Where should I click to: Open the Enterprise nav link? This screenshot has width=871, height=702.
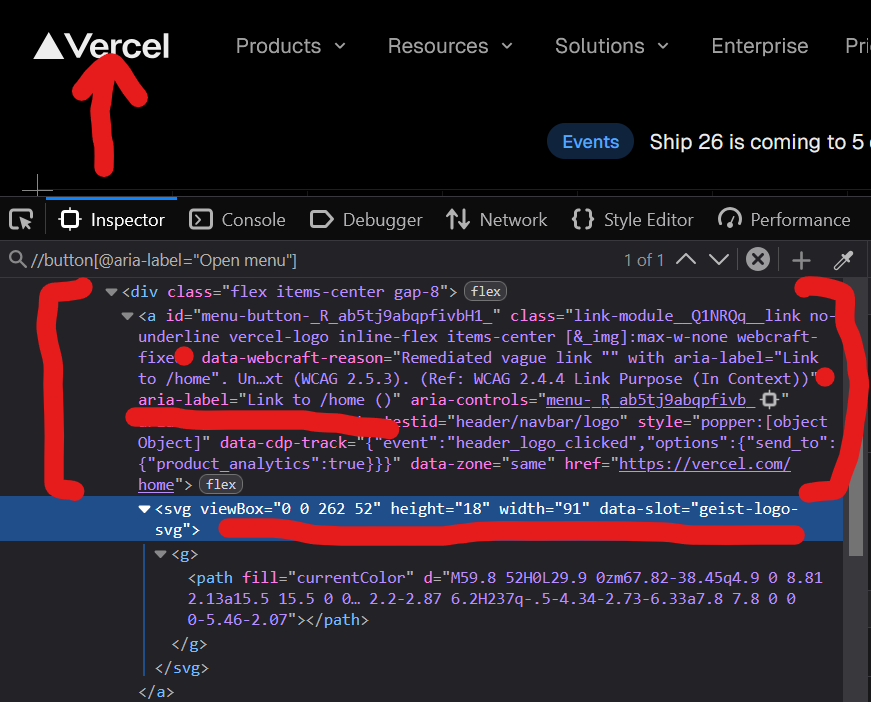pyautogui.click(x=759, y=46)
